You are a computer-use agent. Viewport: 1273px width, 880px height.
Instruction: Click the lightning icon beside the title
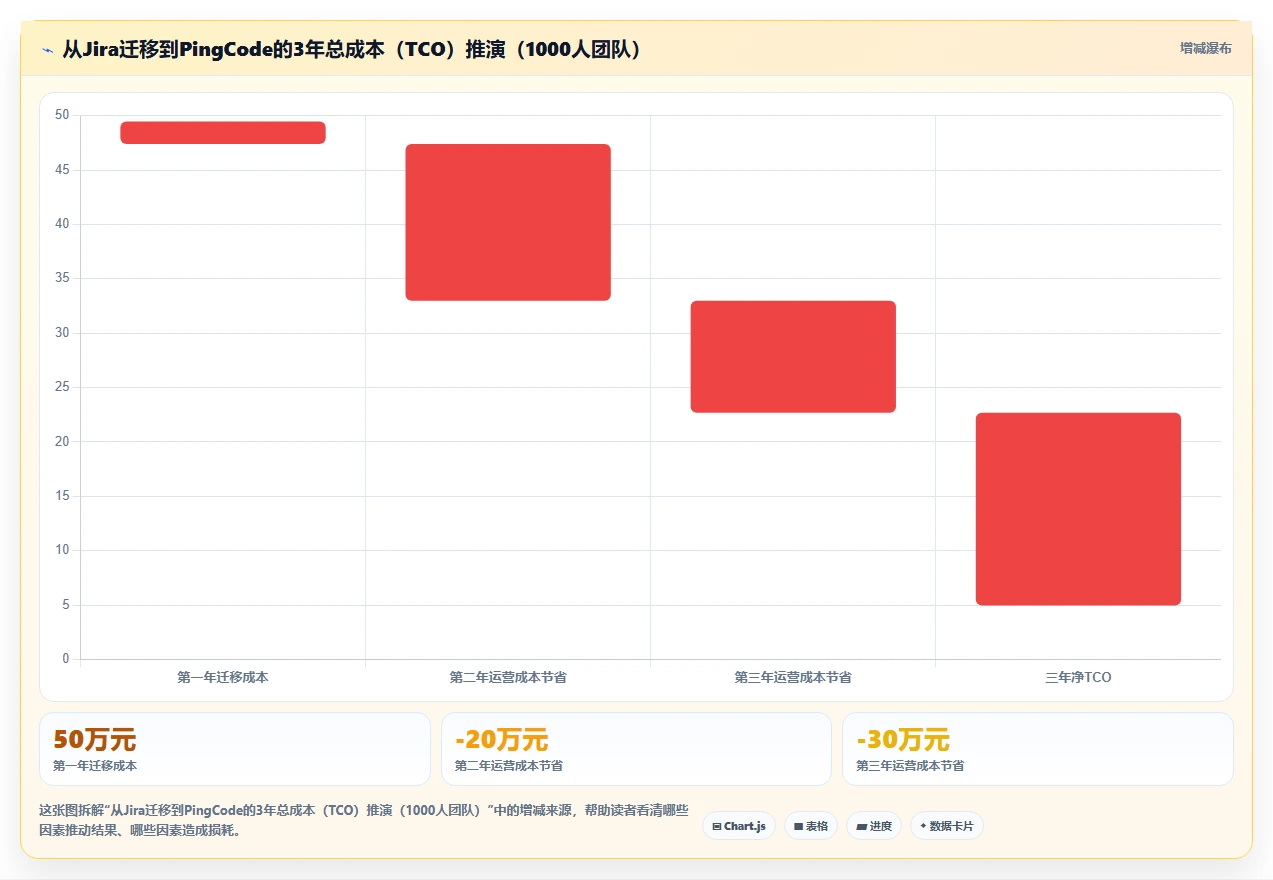pos(47,50)
